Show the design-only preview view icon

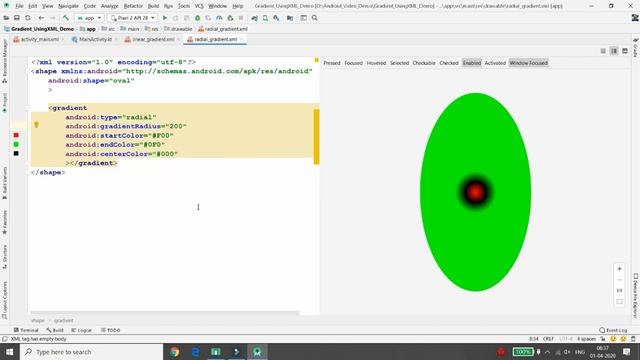[x=625, y=51]
